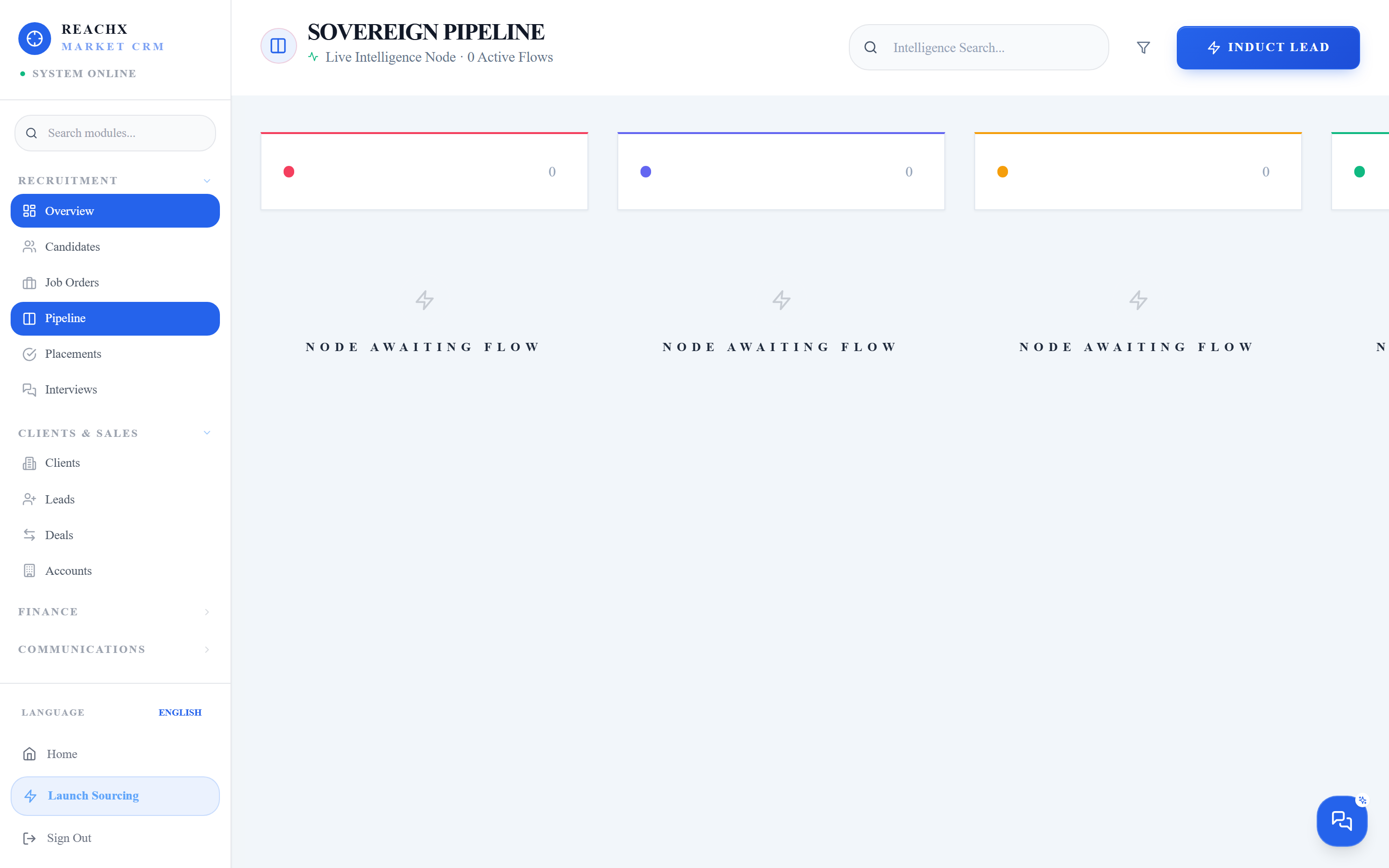Go to Leads page
The height and width of the screenshot is (868, 1389).
pos(115,500)
